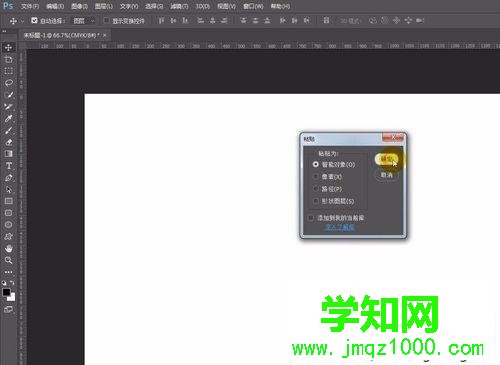Close the 未标题-1 document tab
The height and width of the screenshot is (365, 500).
tap(105, 35)
